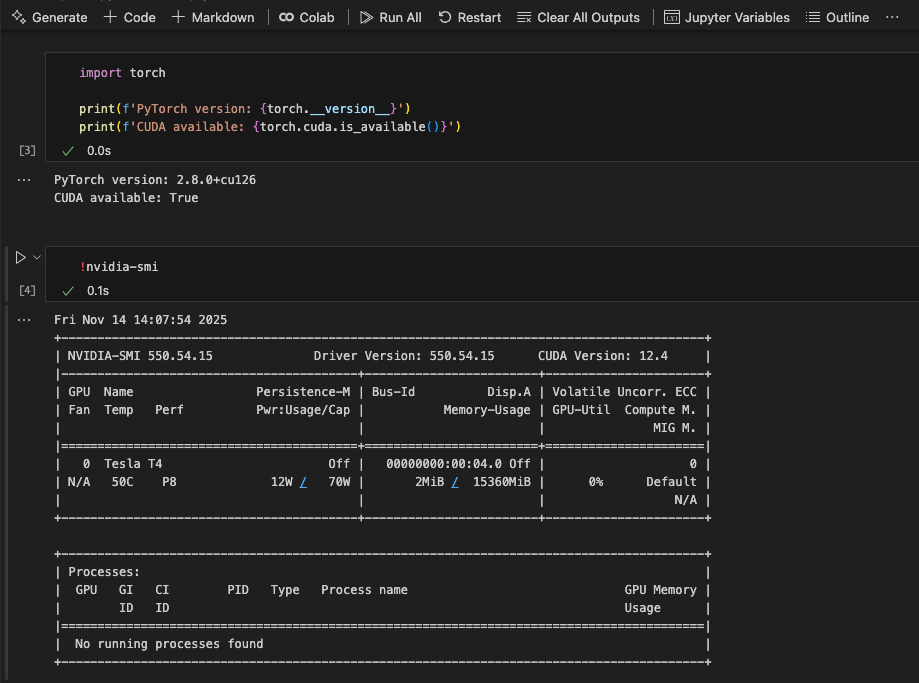Collapse the nvidia-smi cell using its left bar

click(8, 272)
